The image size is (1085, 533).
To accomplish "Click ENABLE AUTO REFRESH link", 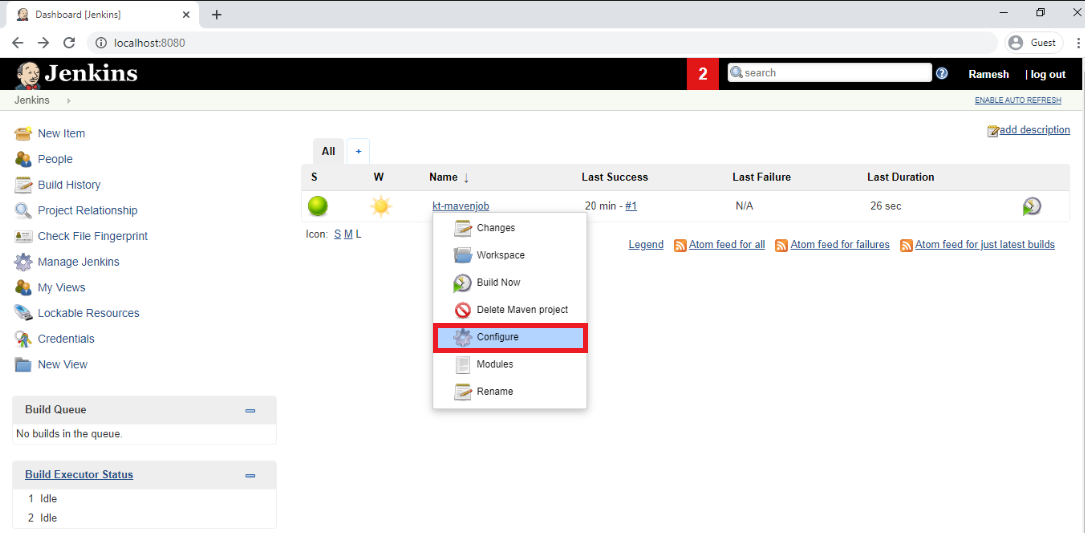I will point(1018,100).
